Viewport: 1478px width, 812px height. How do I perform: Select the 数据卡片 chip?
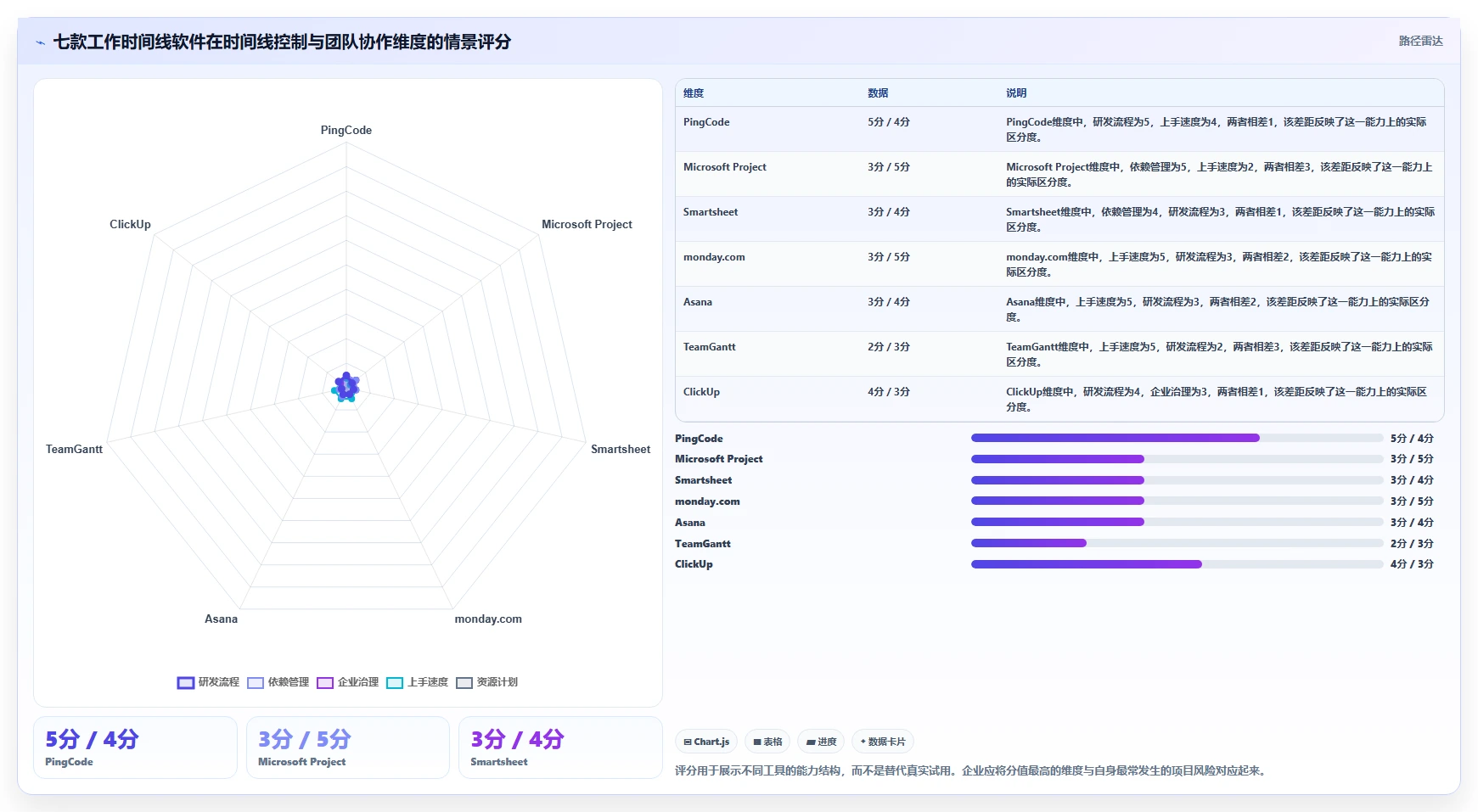(x=883, y=742)
